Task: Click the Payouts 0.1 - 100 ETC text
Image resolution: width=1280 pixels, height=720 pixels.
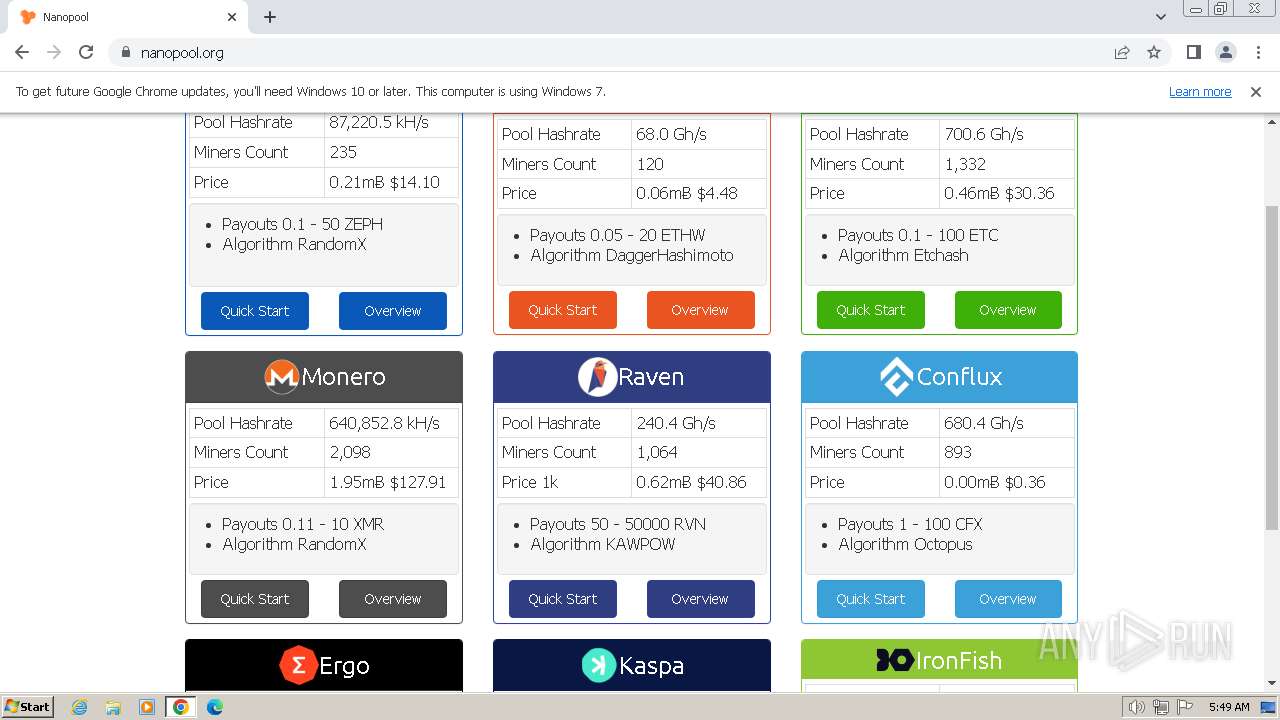Action: click(x=918, y=235)
